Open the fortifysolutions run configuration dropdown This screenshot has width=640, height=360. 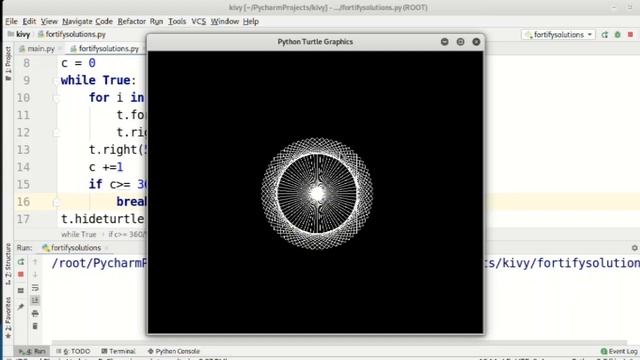[x=558, y=35]
